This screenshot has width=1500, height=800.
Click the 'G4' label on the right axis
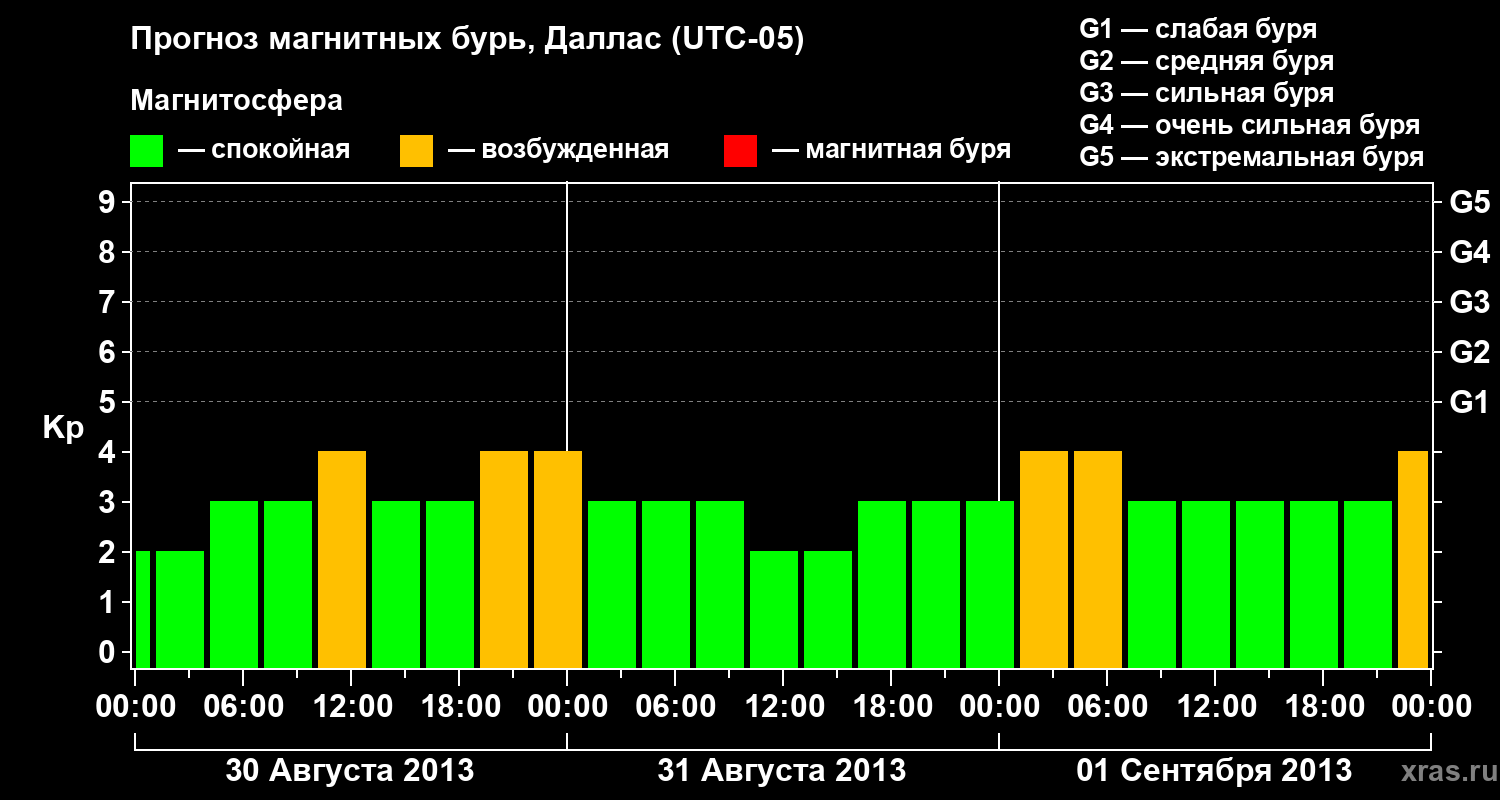[x=1469, y=253]
